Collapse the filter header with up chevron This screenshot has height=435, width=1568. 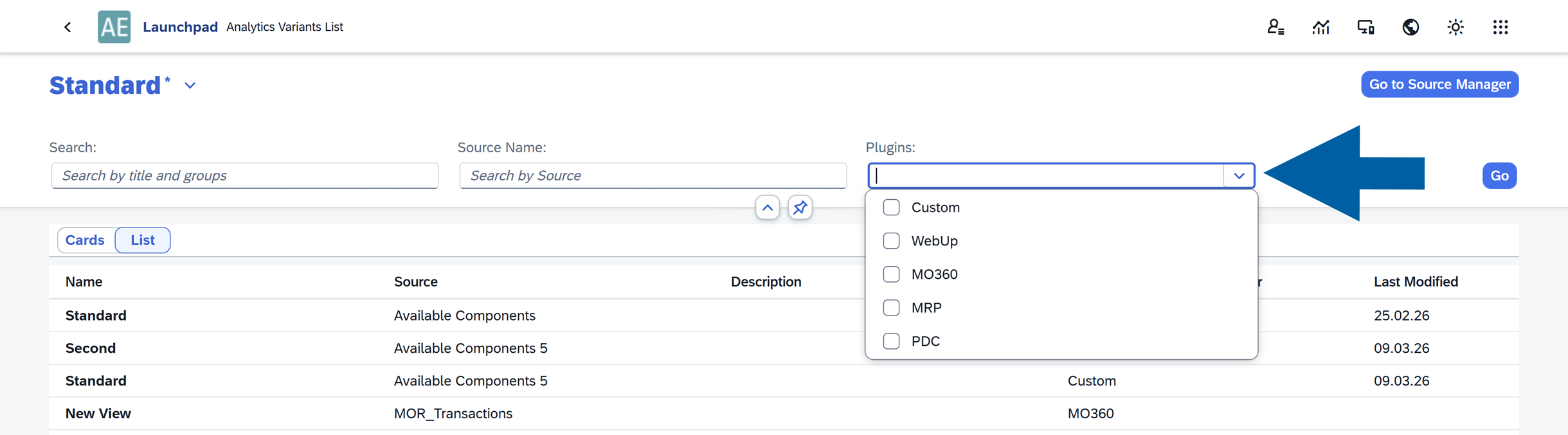click(768, 208)
